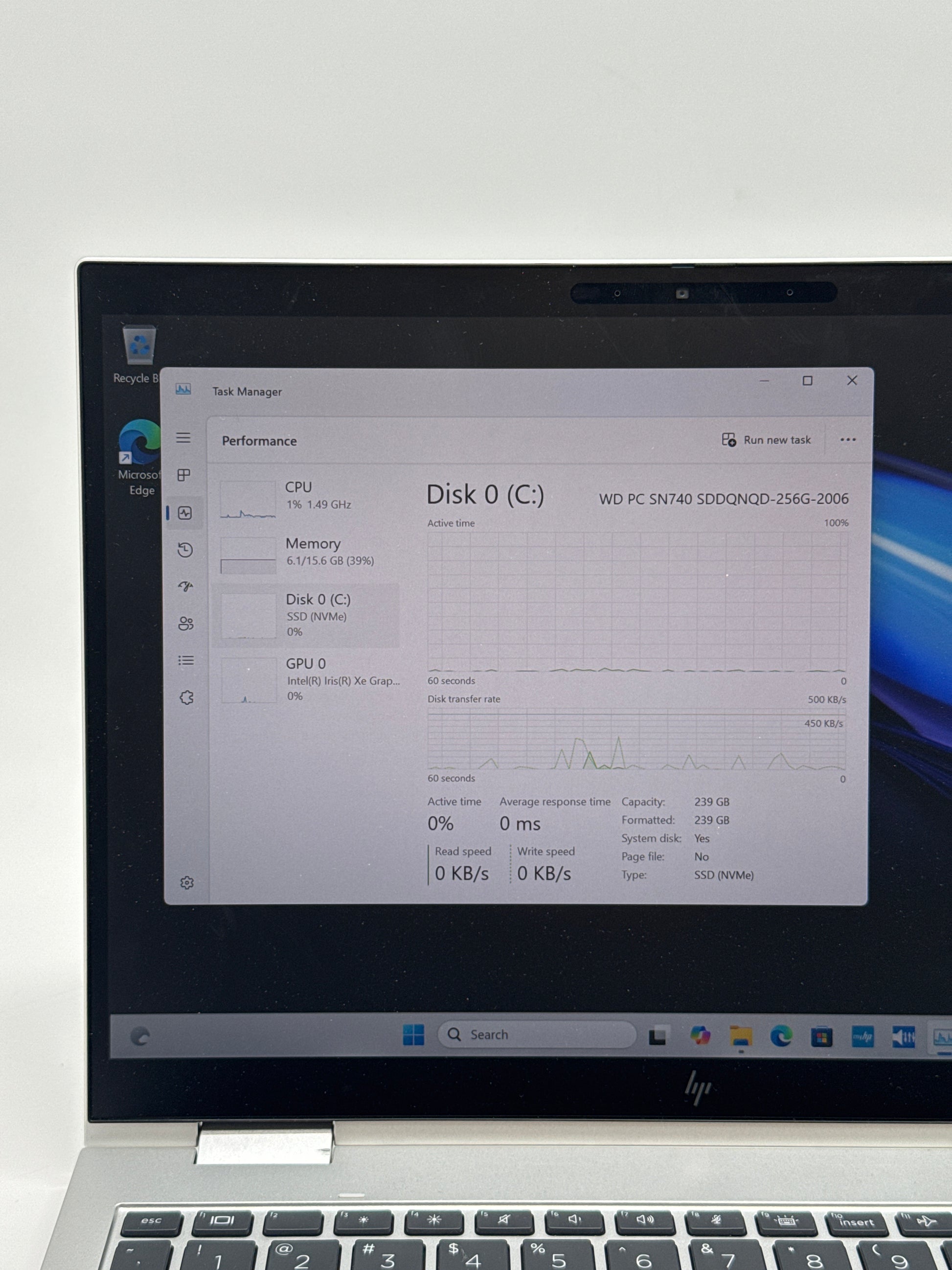Switch to the Processes page icon
The image size is (952, 1270).
(x=183, y=475)
